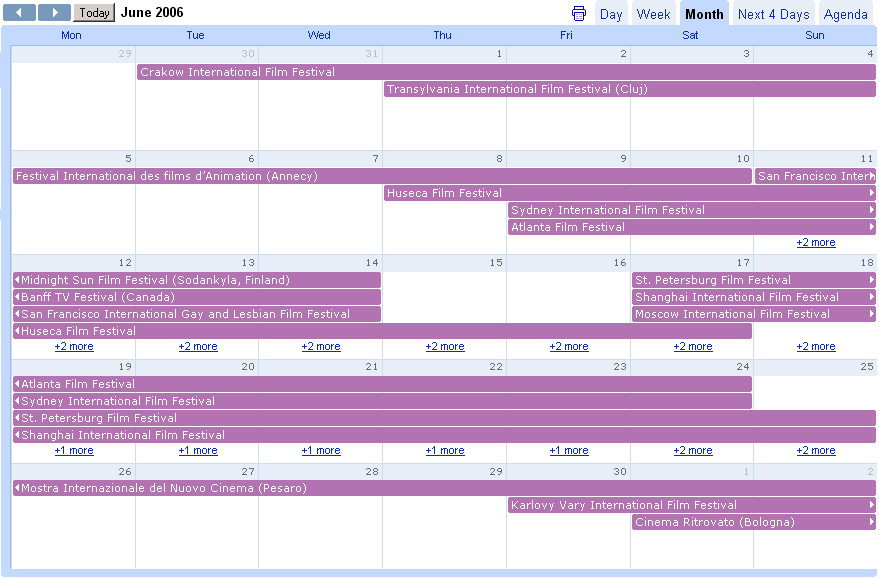Switch to the Day view tab
The height and width of the screenshot is (579, 879).
[x=610, y=15]
